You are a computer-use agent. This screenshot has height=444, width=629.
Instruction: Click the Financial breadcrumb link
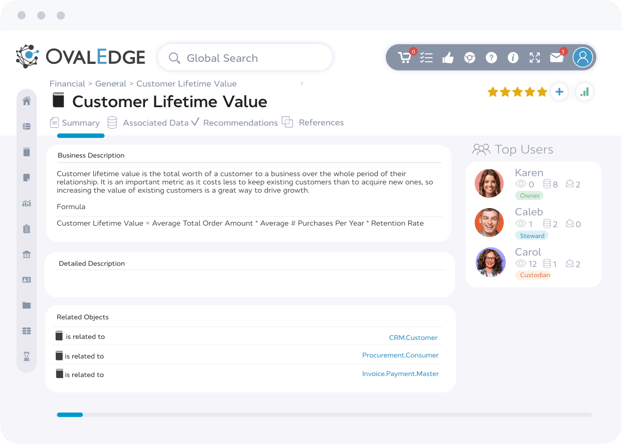point(68,84)
